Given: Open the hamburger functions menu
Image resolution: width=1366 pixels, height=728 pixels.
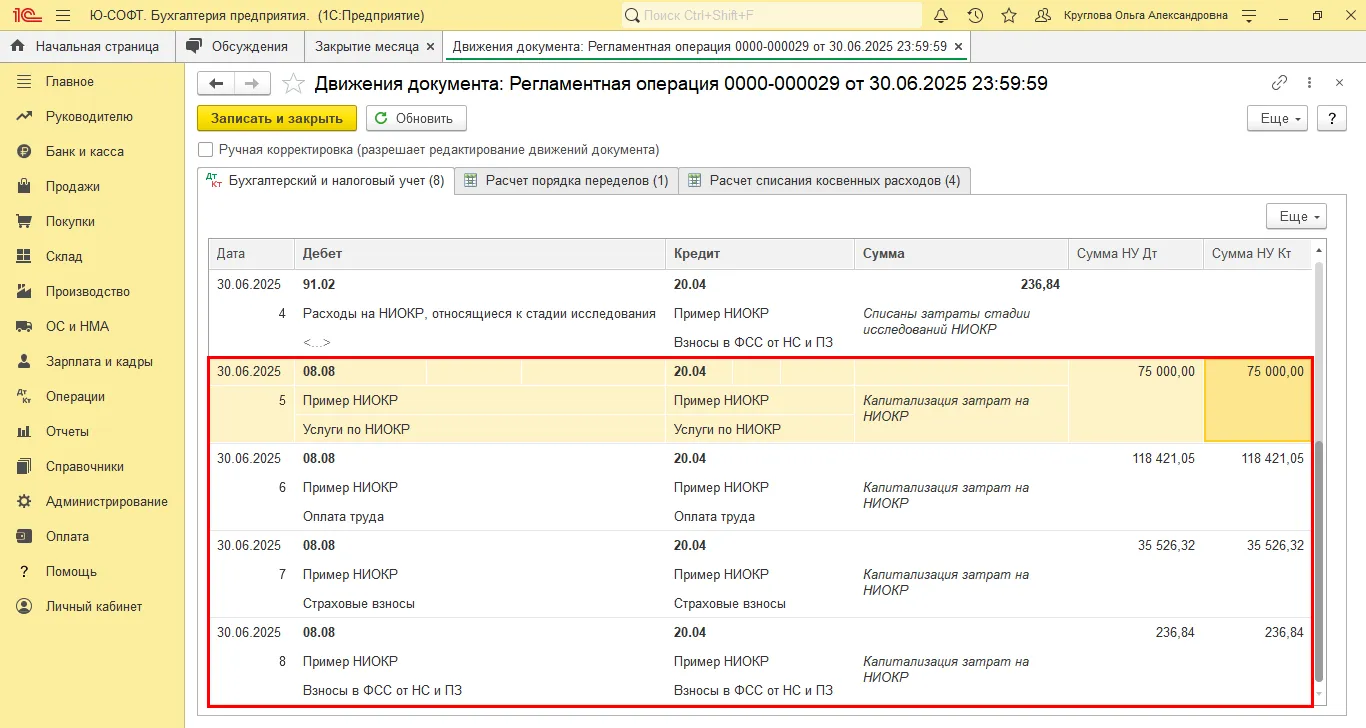Looking at the screenshot, I should coord(63,15).
